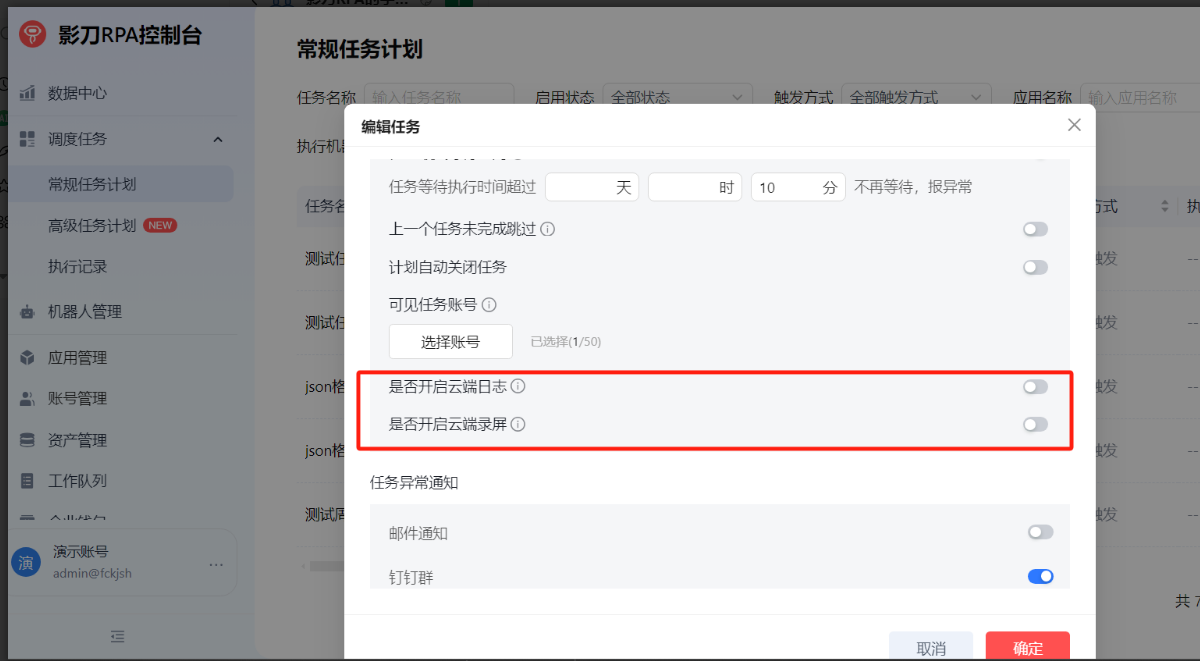This screenshot has width=1200, height=661.
Task: Click the NEW badge beside 高级任务计划
Action: (160, 226)
